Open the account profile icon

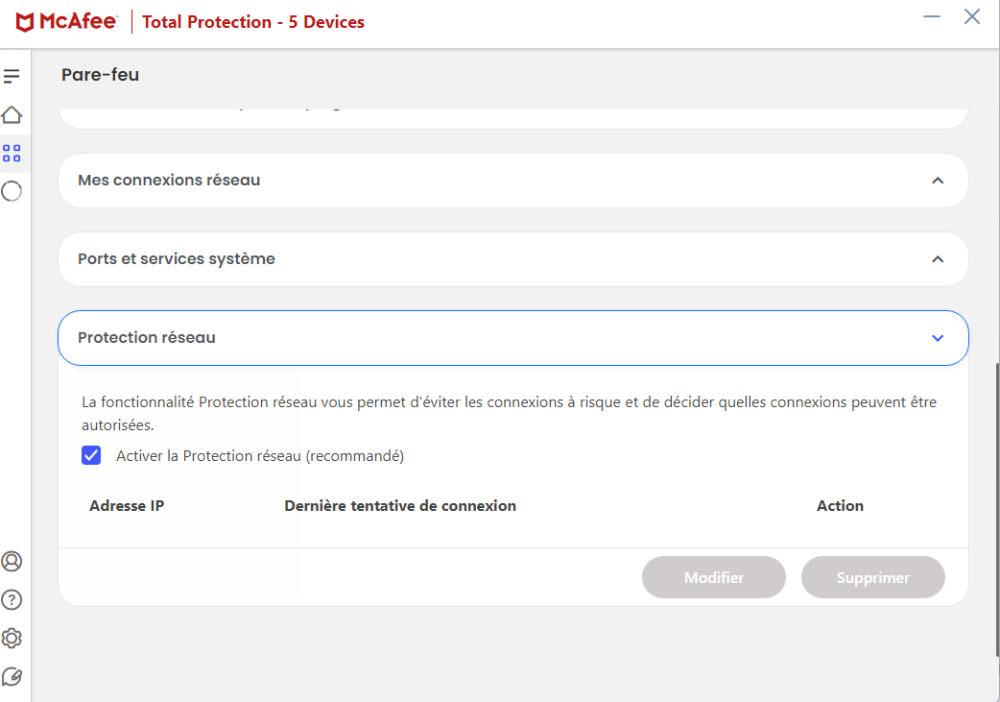point(12,561)
